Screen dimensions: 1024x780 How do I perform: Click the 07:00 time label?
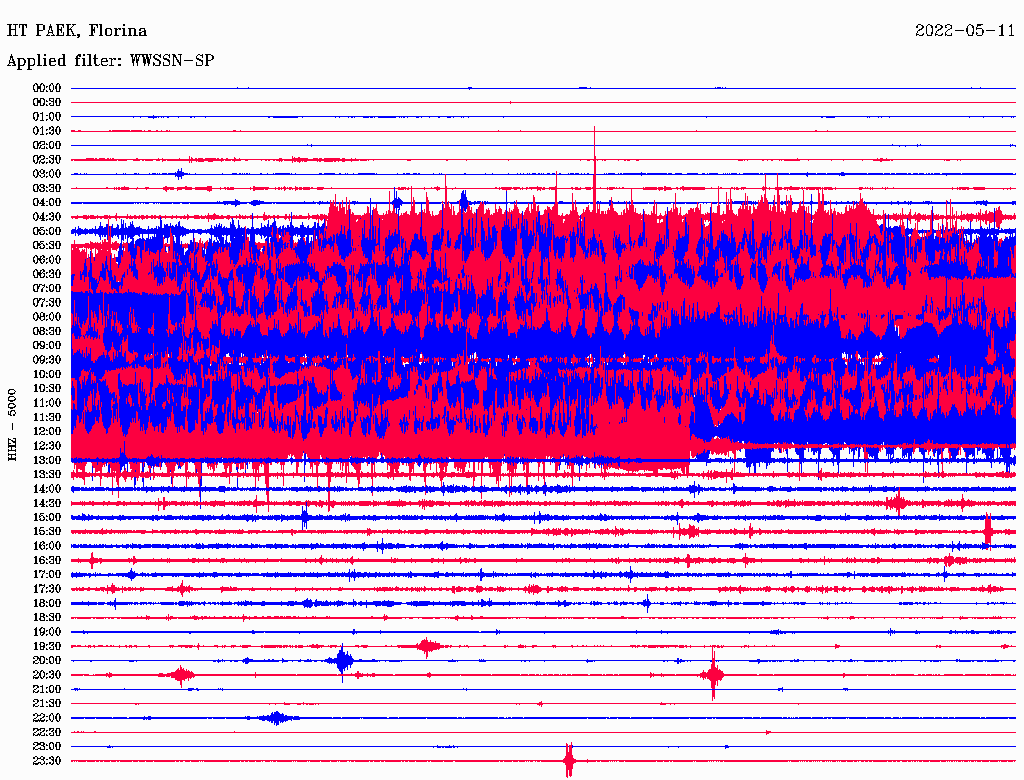click(x=47, y=289)
